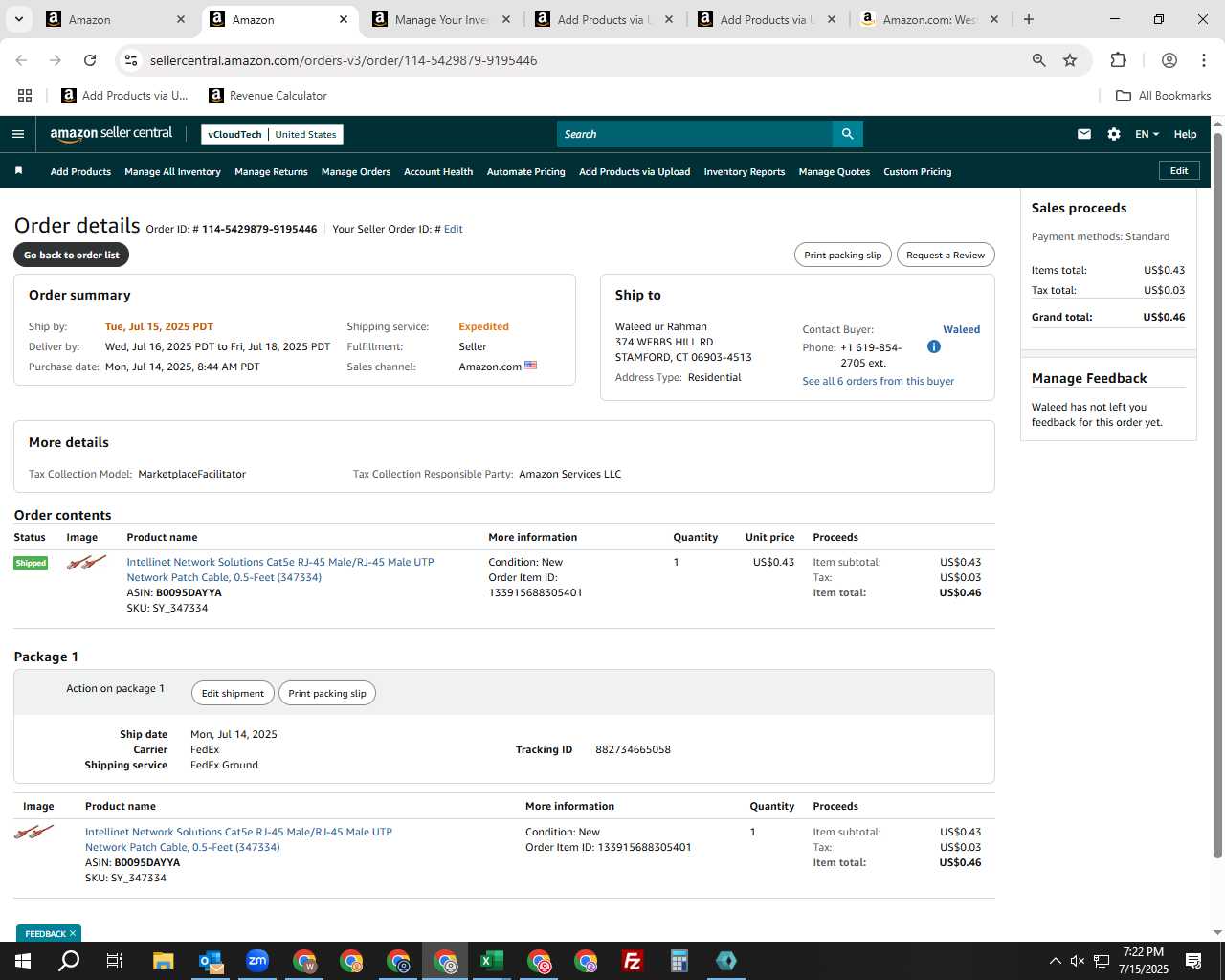Open the Chrome three-dot menu
This screenshot has height=980, width=1225.
(x=1204, y=60)
